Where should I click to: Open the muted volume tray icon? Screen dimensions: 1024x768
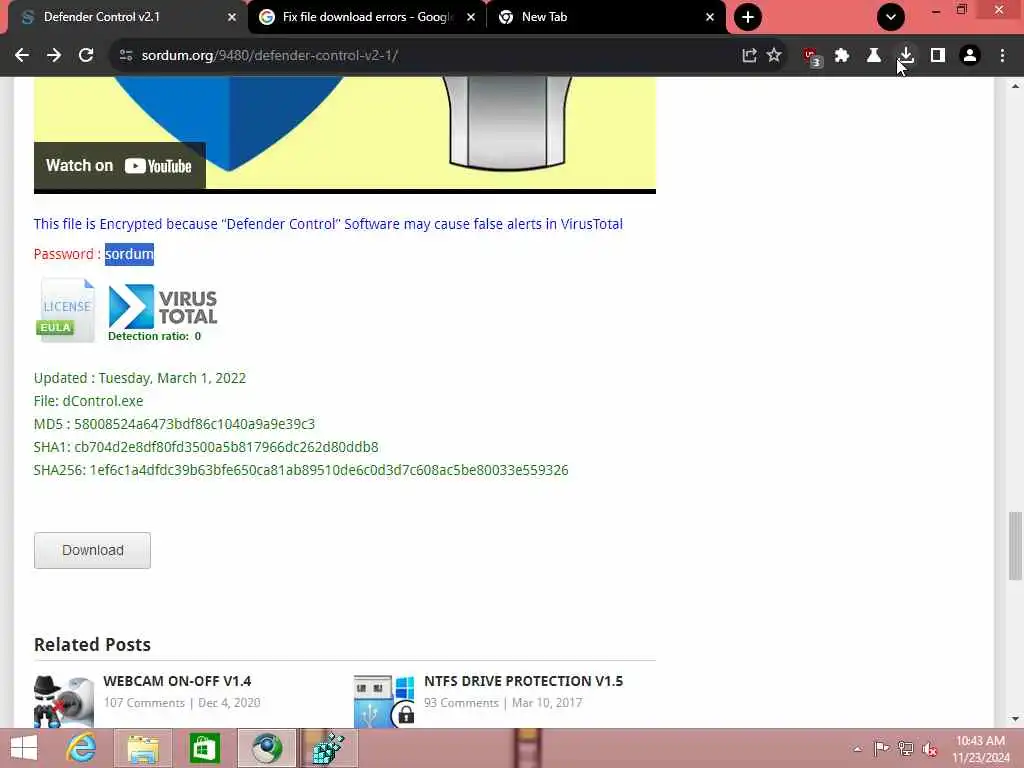coord(929,749)
